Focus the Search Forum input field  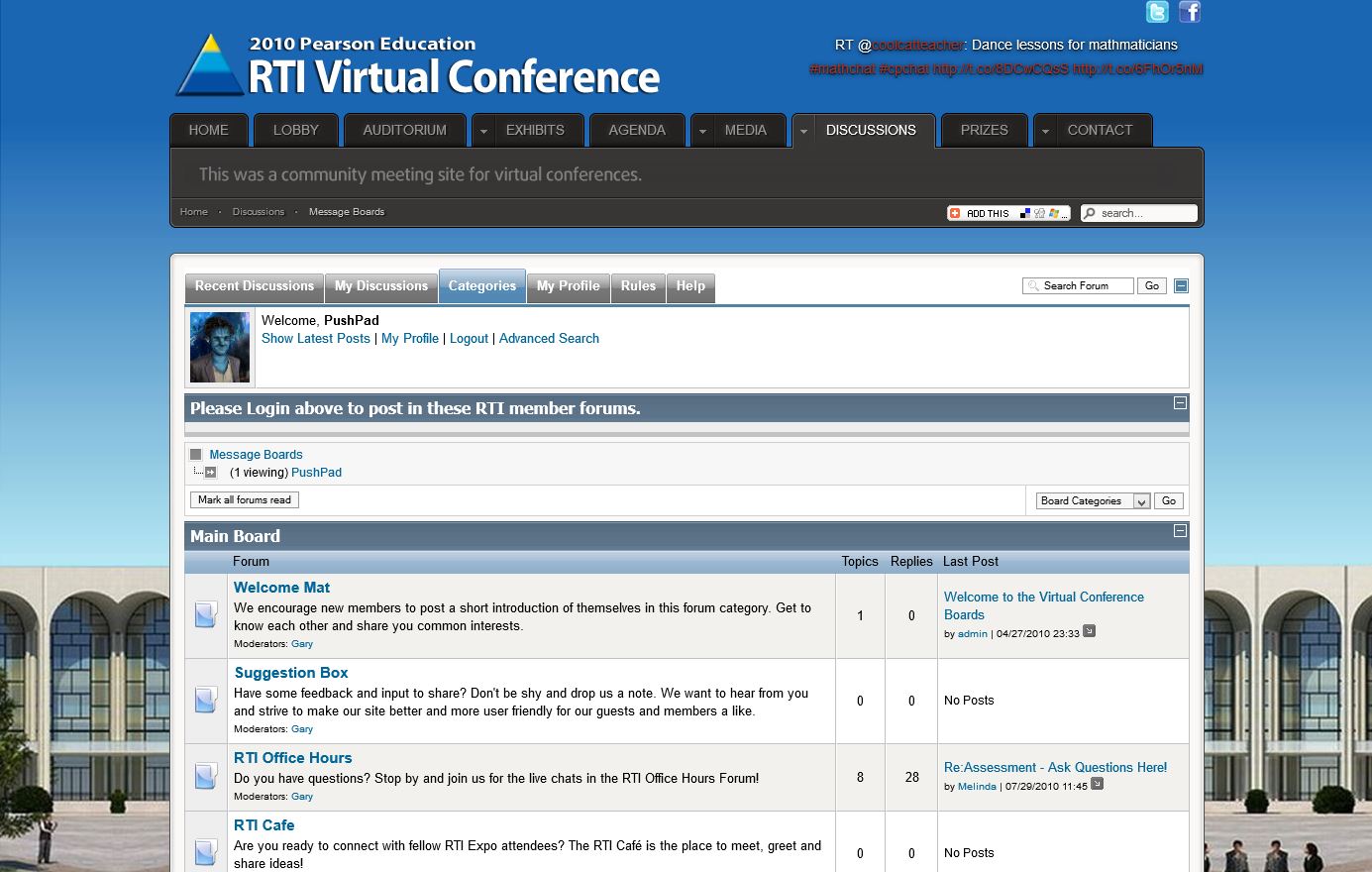click(1085, 286)
